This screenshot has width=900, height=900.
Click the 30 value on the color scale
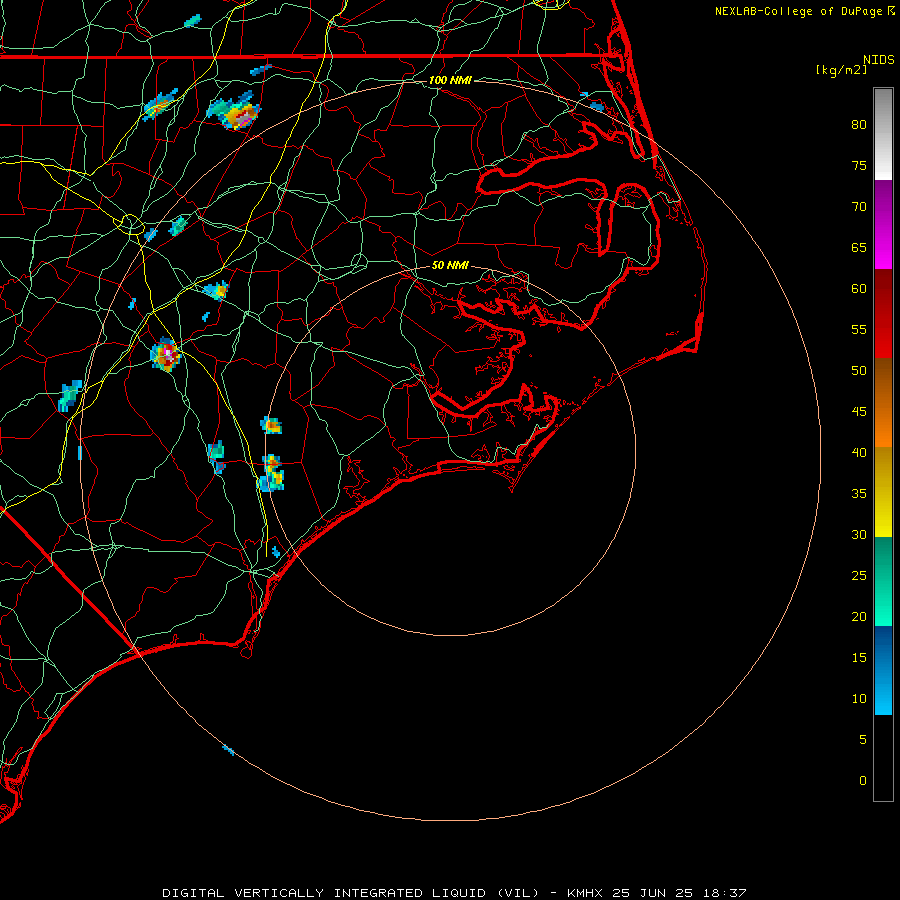tap(859, 535)
